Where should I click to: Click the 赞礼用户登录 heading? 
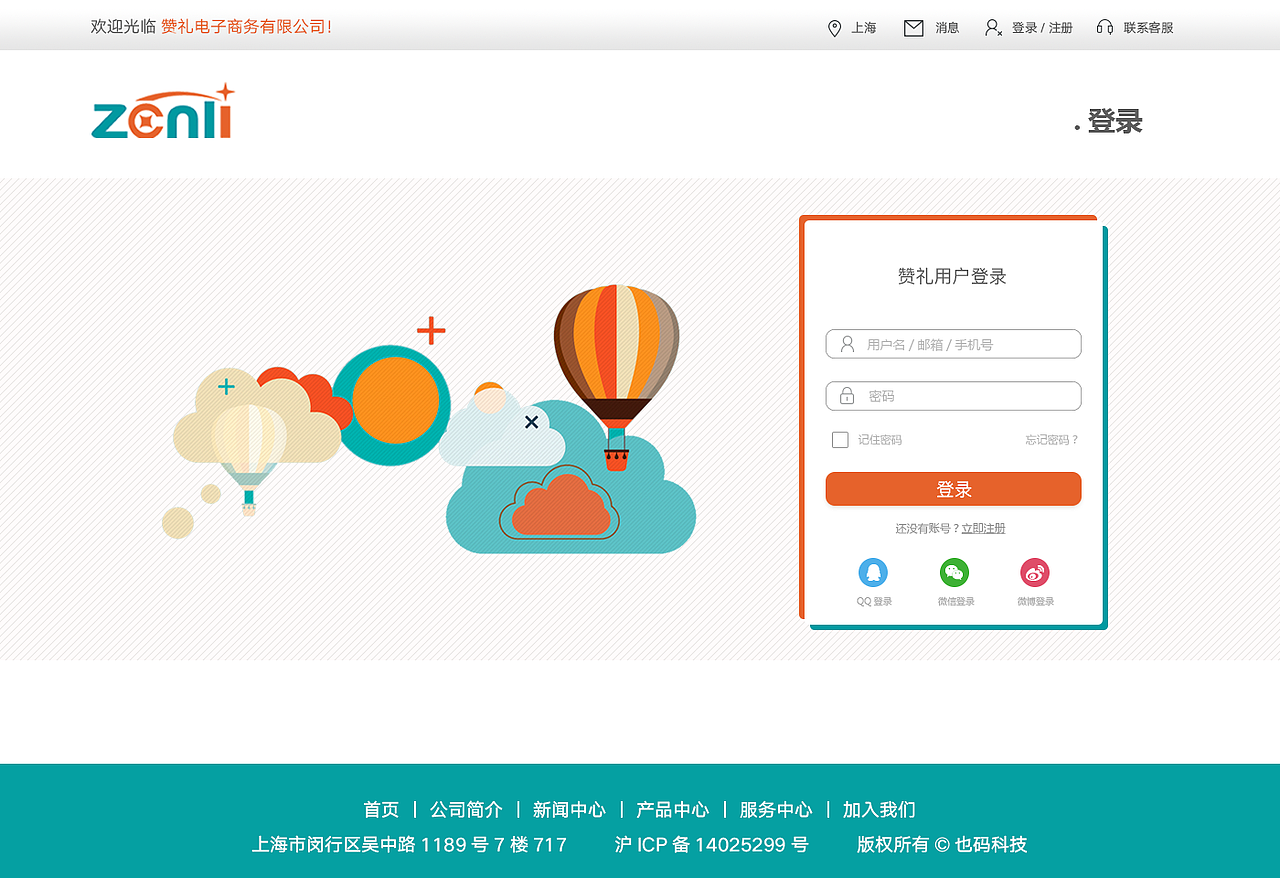pos(952,276)
